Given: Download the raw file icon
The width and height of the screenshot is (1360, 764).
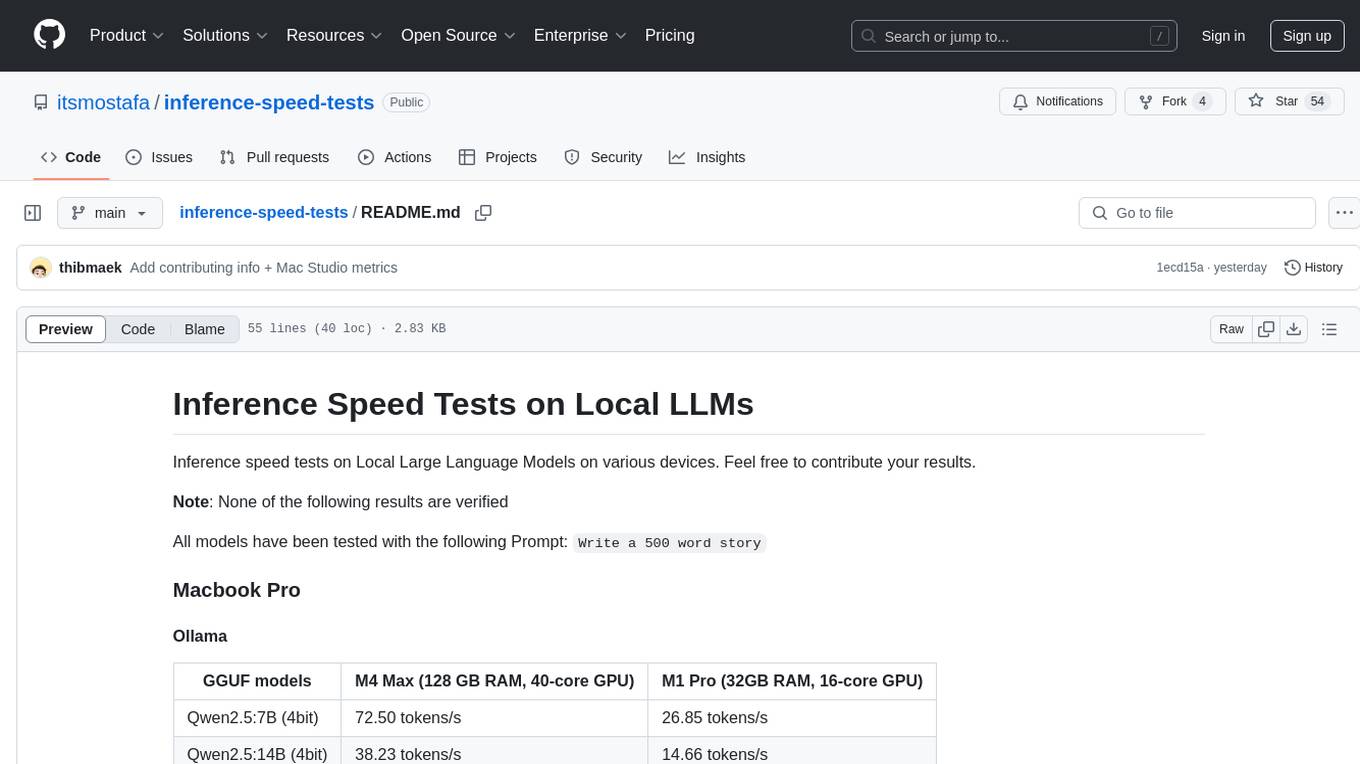Looking at the screenshot, I should (x=1294, y=329).
